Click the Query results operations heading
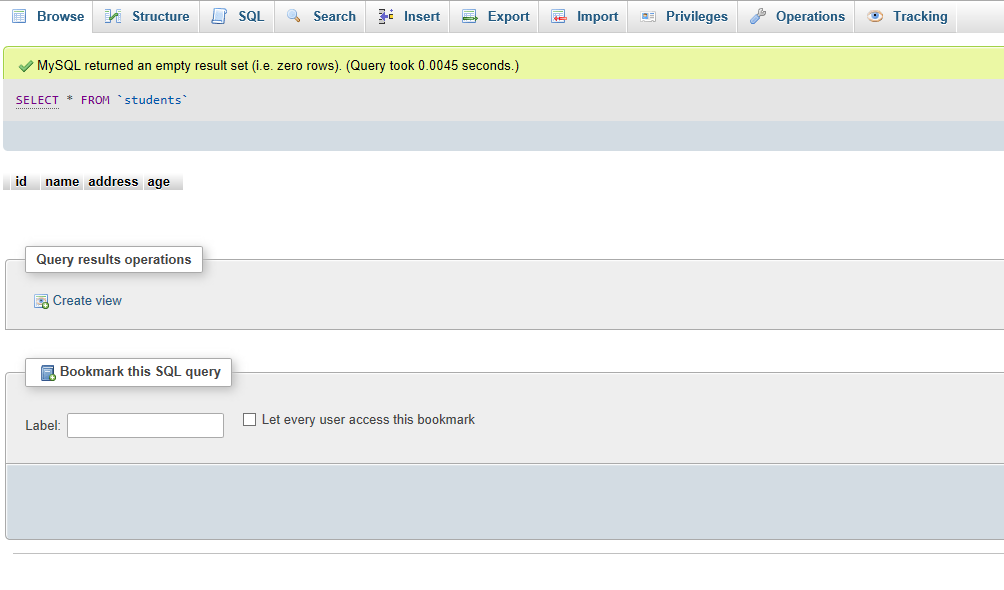This screenshot has height=590, width=1004. (x=114, y=259)
